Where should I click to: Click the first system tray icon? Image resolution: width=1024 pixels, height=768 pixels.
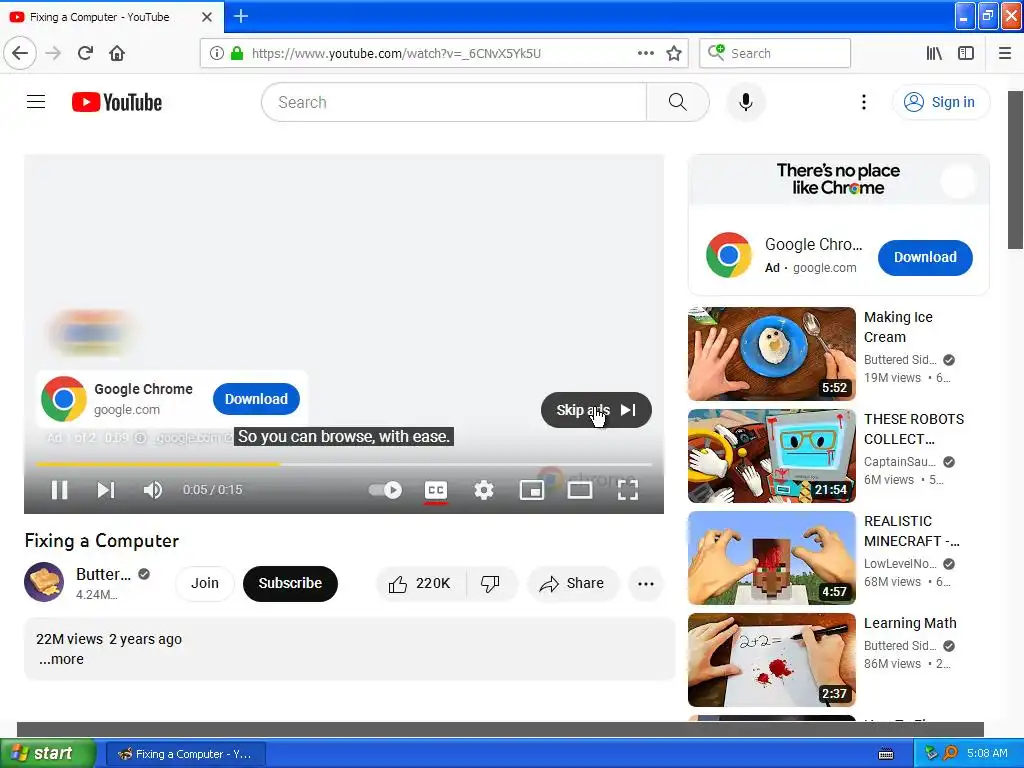(931, 753)
